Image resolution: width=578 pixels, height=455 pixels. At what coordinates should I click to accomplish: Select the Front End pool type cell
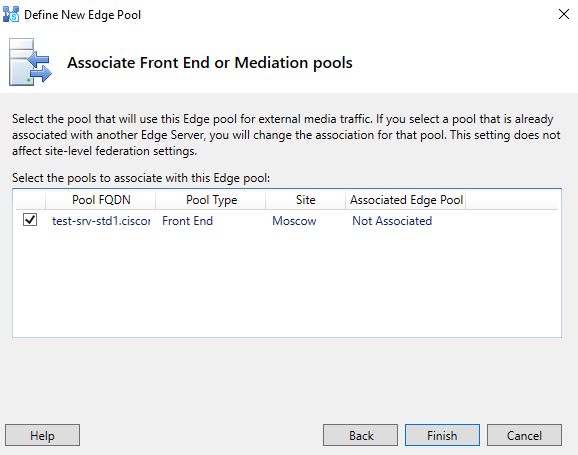click(x=187, y=221)
